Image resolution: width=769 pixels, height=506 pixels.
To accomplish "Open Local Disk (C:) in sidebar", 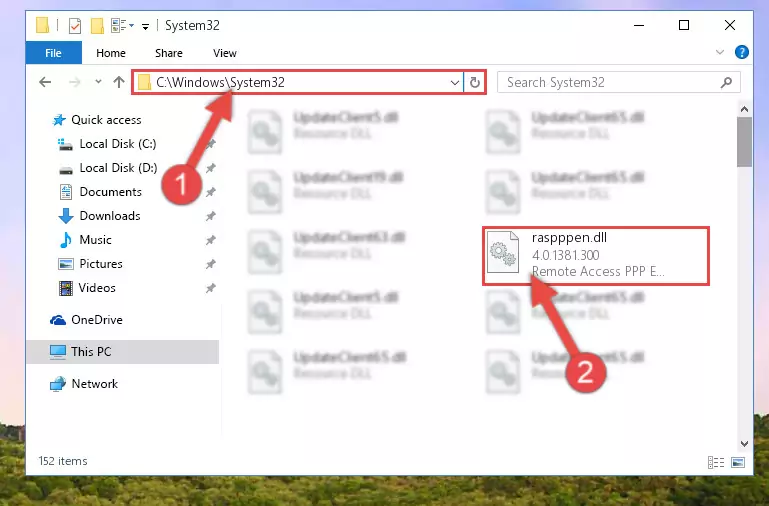I will tap(118, 144).
